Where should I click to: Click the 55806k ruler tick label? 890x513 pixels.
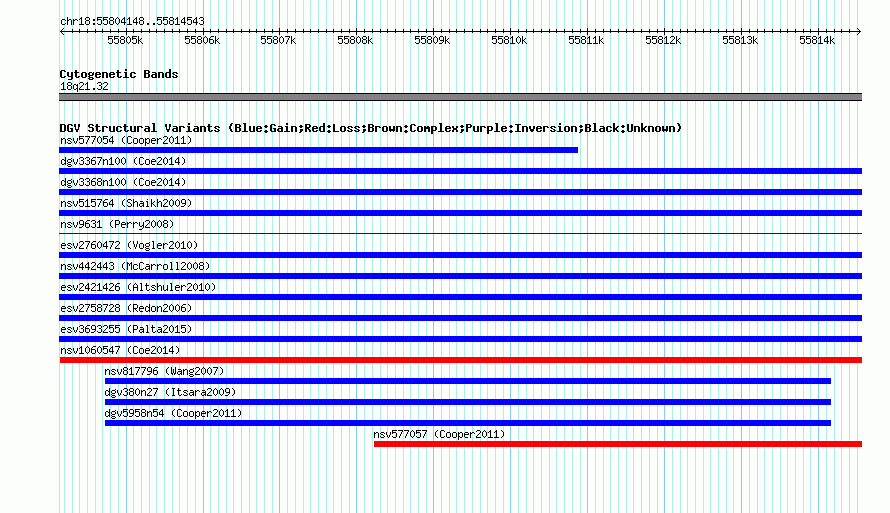click(202, 40)
